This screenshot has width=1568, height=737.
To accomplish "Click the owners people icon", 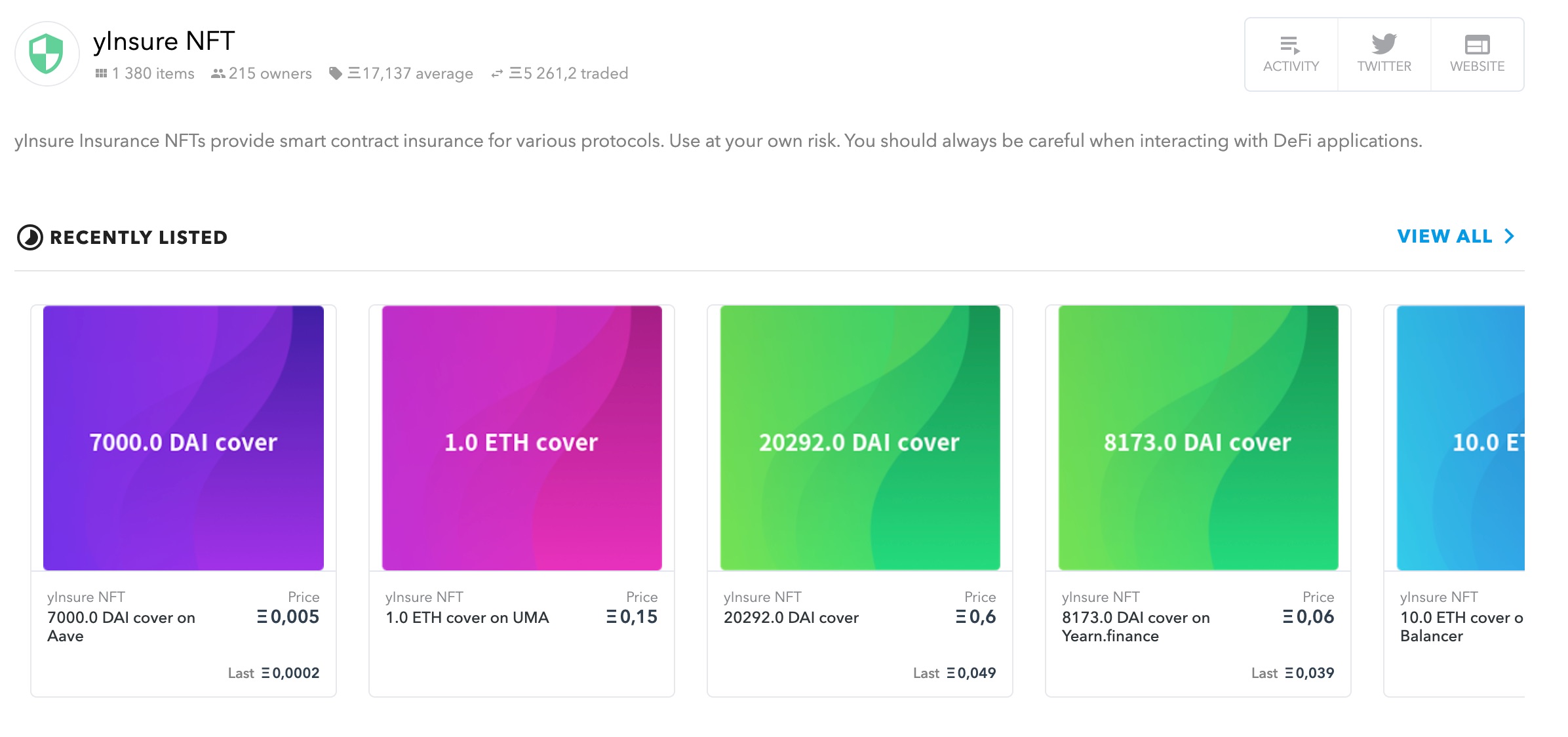I will pyautogui.click(x=218, y=73).
